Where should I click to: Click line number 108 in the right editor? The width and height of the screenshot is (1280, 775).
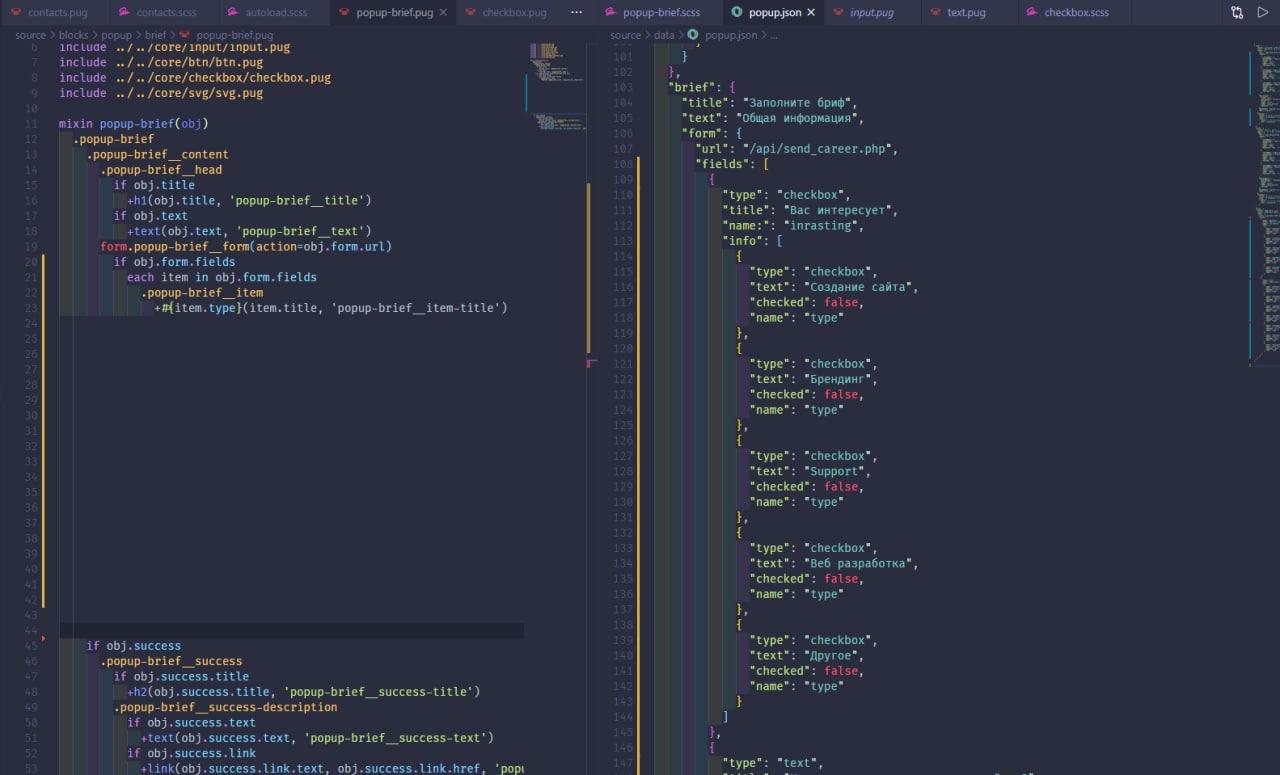[623, 164]
